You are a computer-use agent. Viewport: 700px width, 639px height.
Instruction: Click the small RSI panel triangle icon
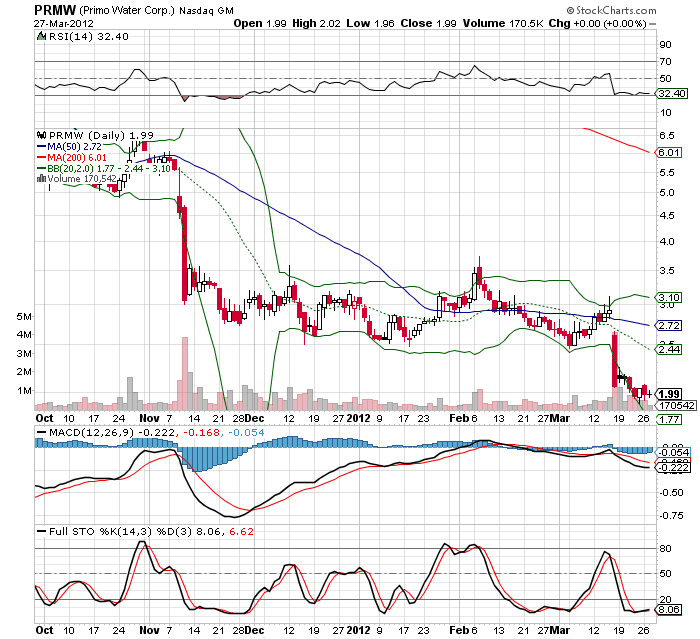click(41, 36)
